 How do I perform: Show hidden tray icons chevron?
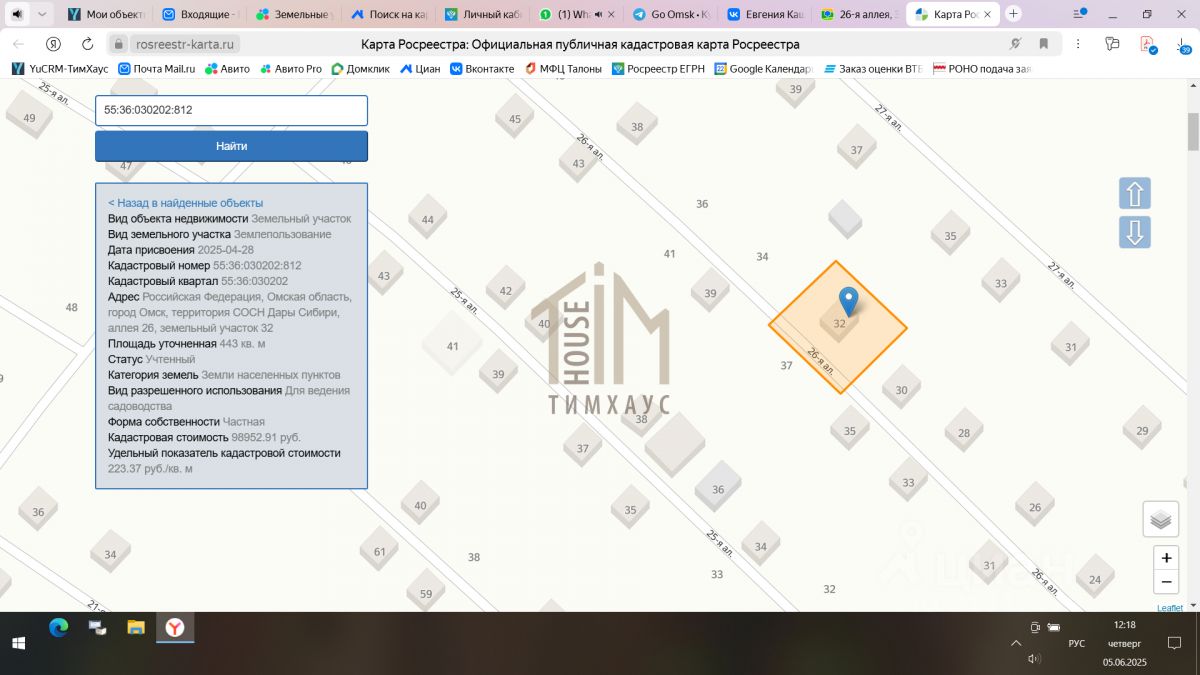(1016, 643)
